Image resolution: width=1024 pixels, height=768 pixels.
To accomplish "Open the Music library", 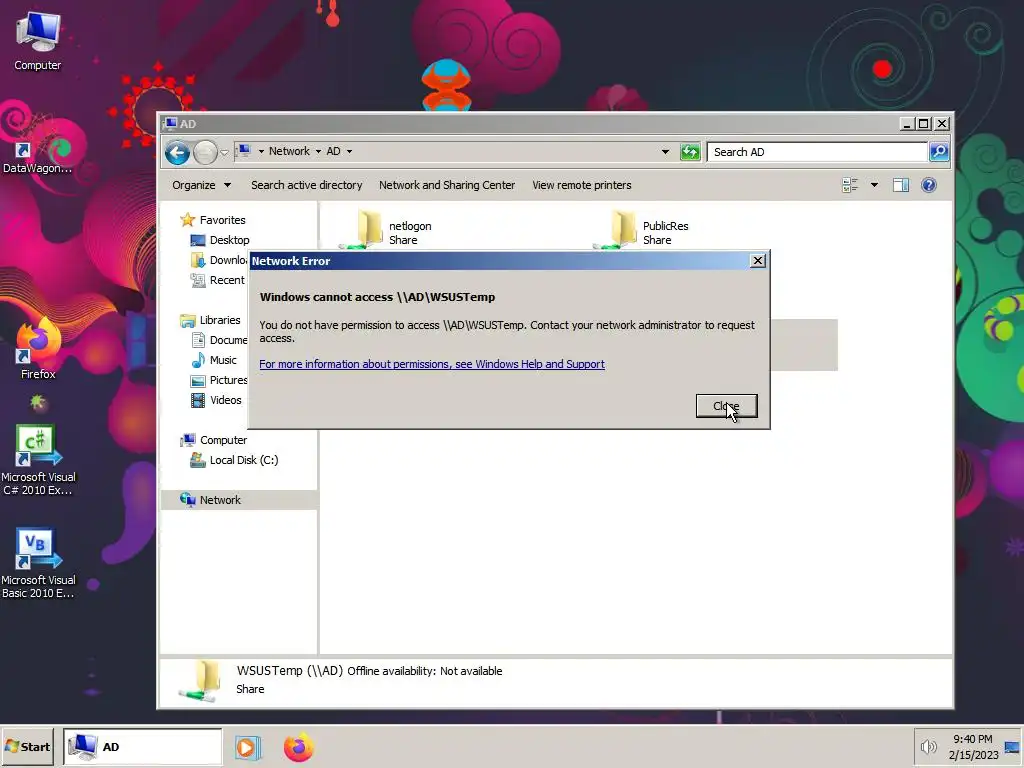I will [214, 360].
